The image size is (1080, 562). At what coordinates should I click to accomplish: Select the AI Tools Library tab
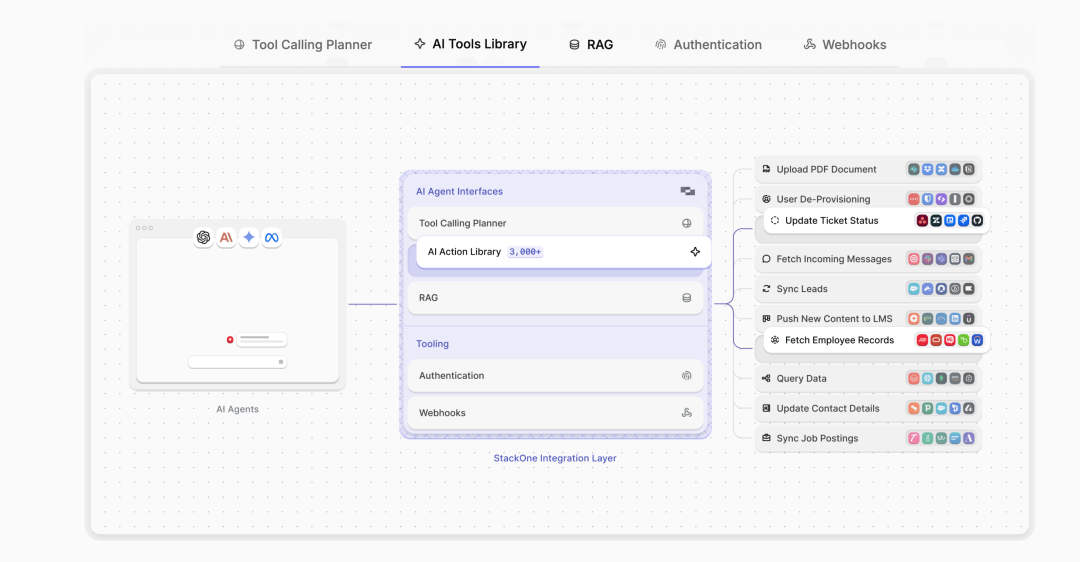click(x=470, y=44)
